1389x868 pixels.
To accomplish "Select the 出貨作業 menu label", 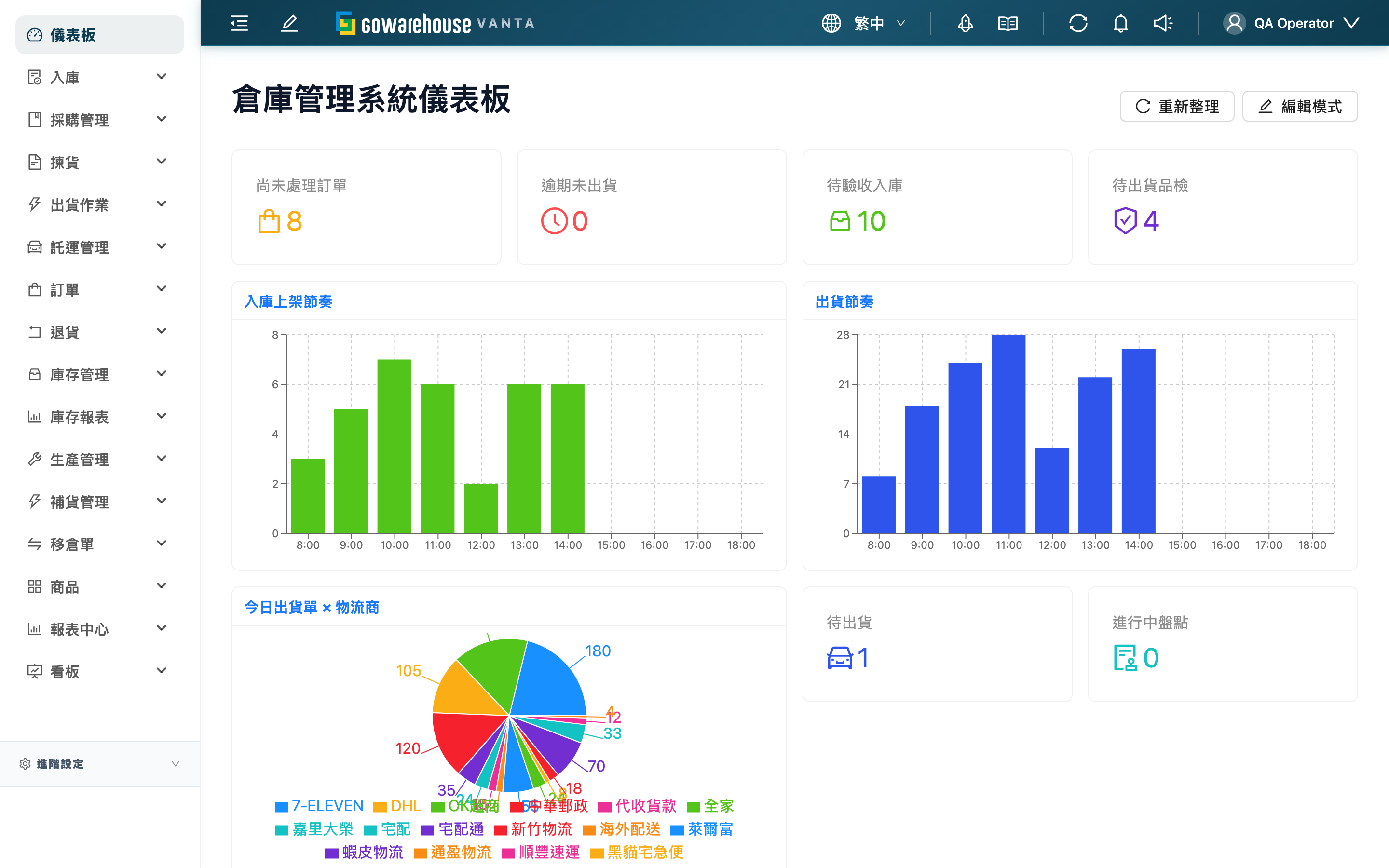I will point(79,205).
